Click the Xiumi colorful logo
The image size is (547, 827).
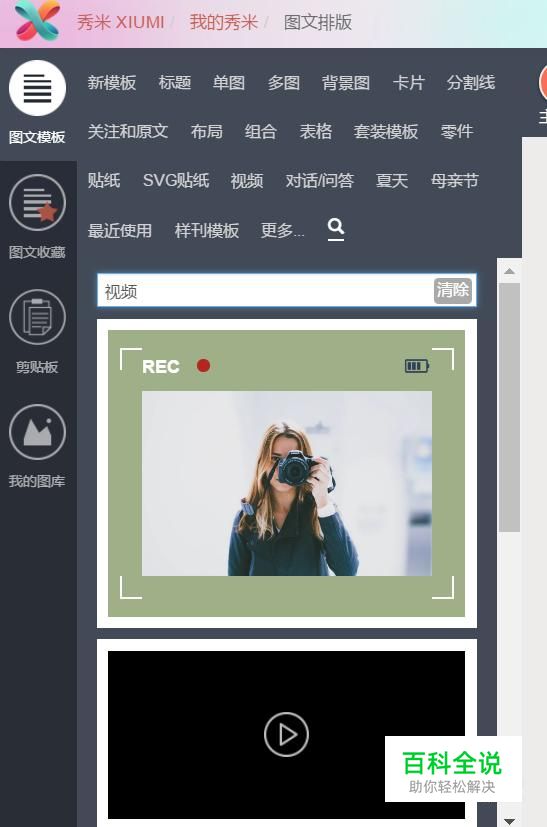click(x=36, y=22)
